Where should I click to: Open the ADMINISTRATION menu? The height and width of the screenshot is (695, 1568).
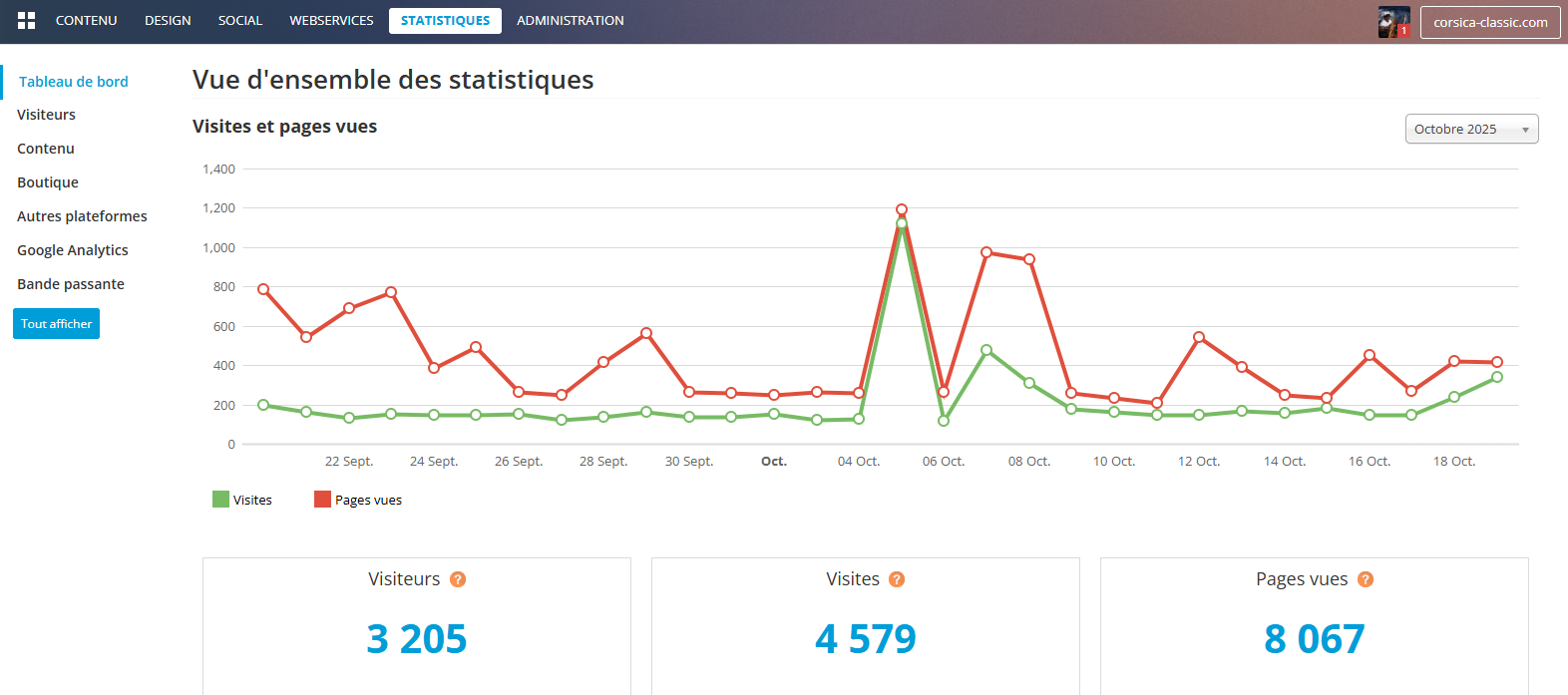click(570, 21)
